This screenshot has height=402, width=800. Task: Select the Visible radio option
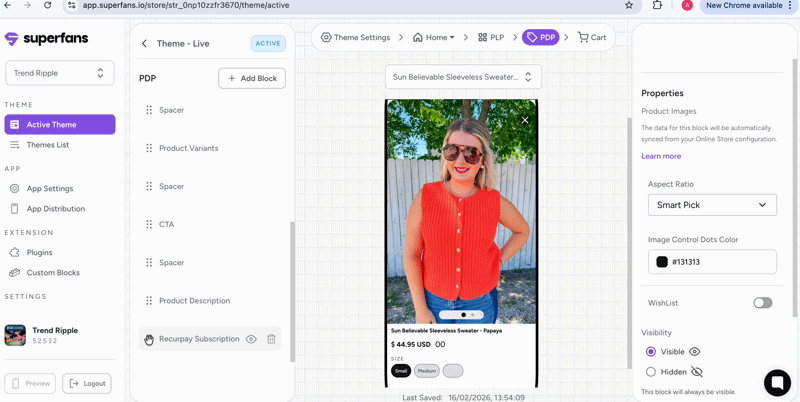pos(651,352)
